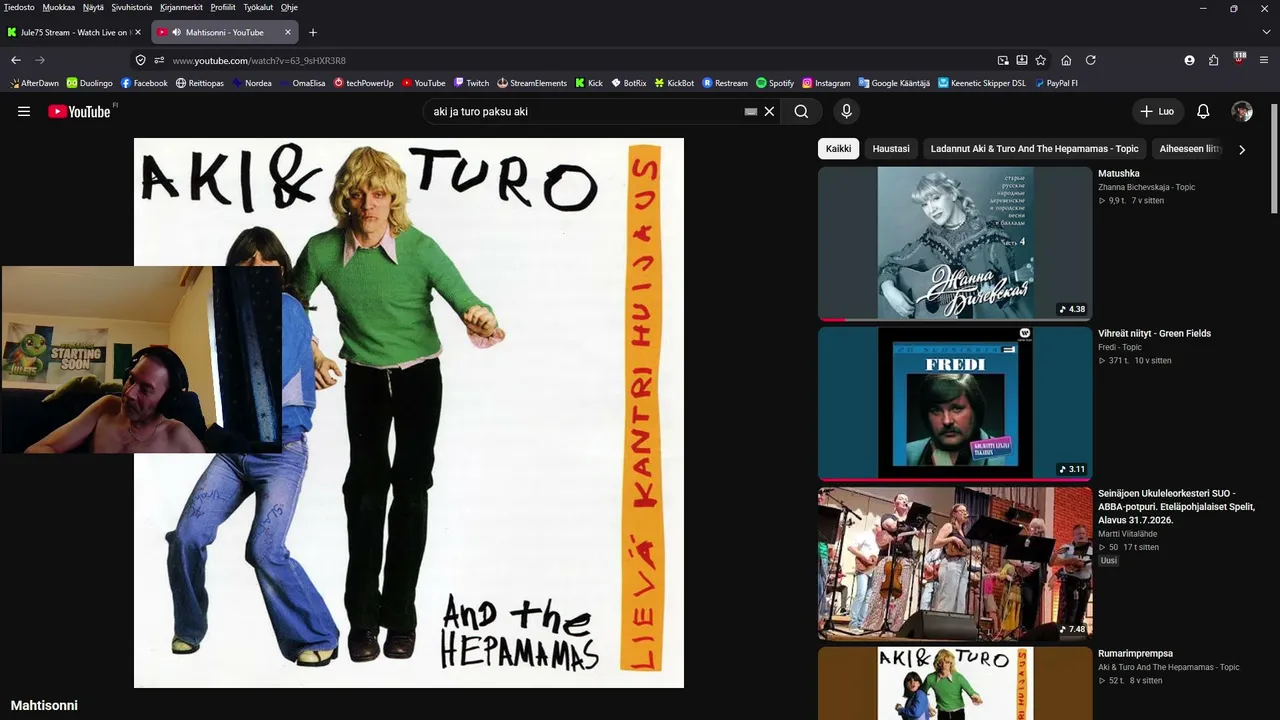
Task: Open the YouTube guide hamburger menu
Action: tap(24, 111)
